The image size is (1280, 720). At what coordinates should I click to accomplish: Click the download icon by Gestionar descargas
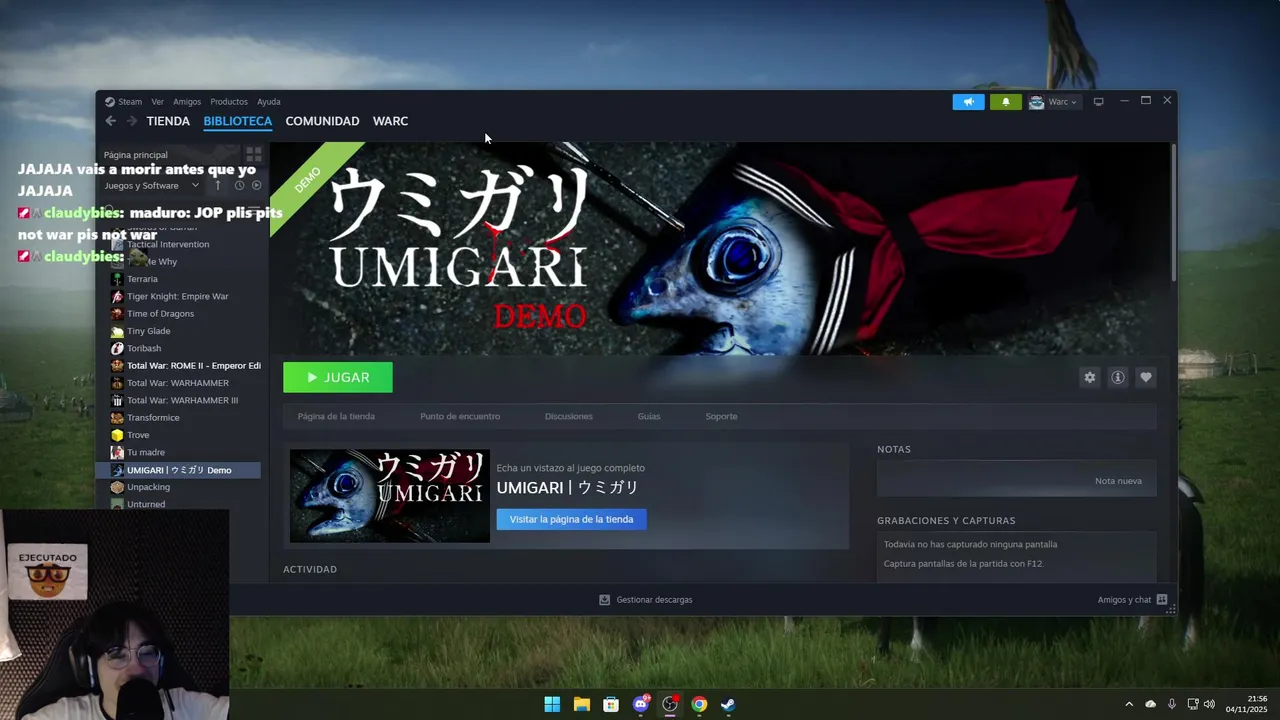click(604, 600)
